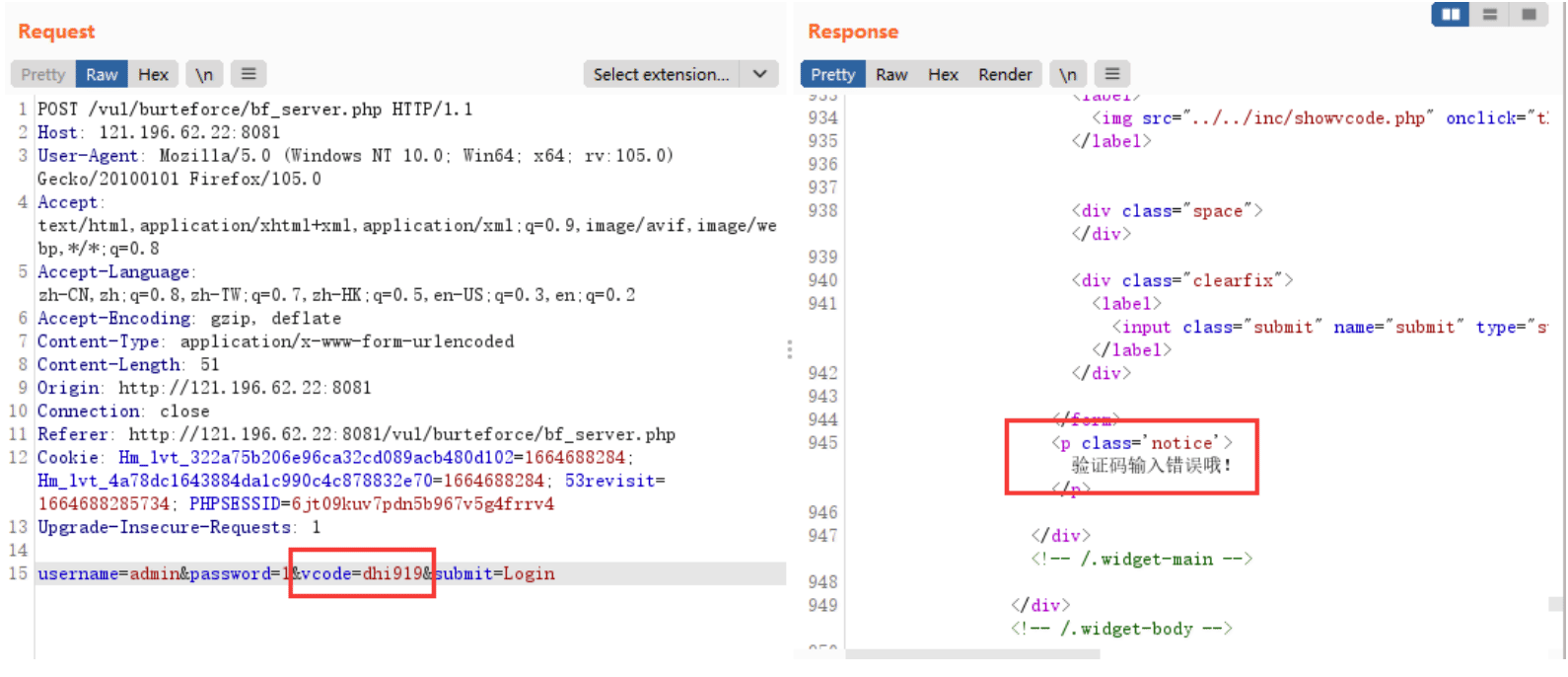Open the Request panel hamburger menu icon
Image resolution: width=1568 pixels, height=677 pixels.
pos(249,74)
